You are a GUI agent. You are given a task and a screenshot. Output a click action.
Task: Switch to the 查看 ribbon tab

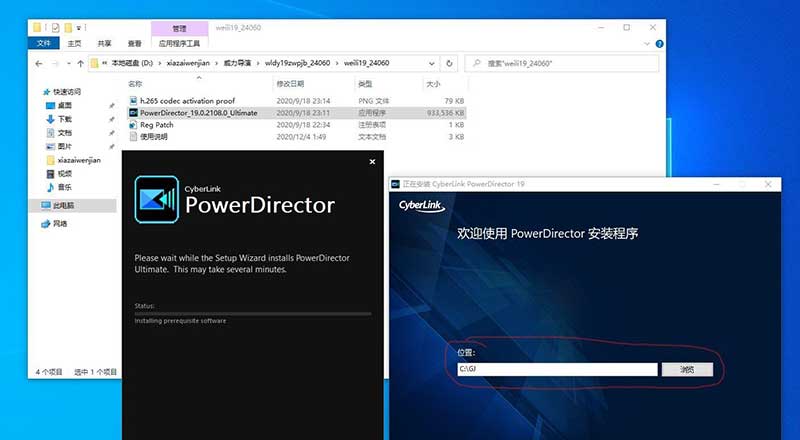click(x=135, y=43)
